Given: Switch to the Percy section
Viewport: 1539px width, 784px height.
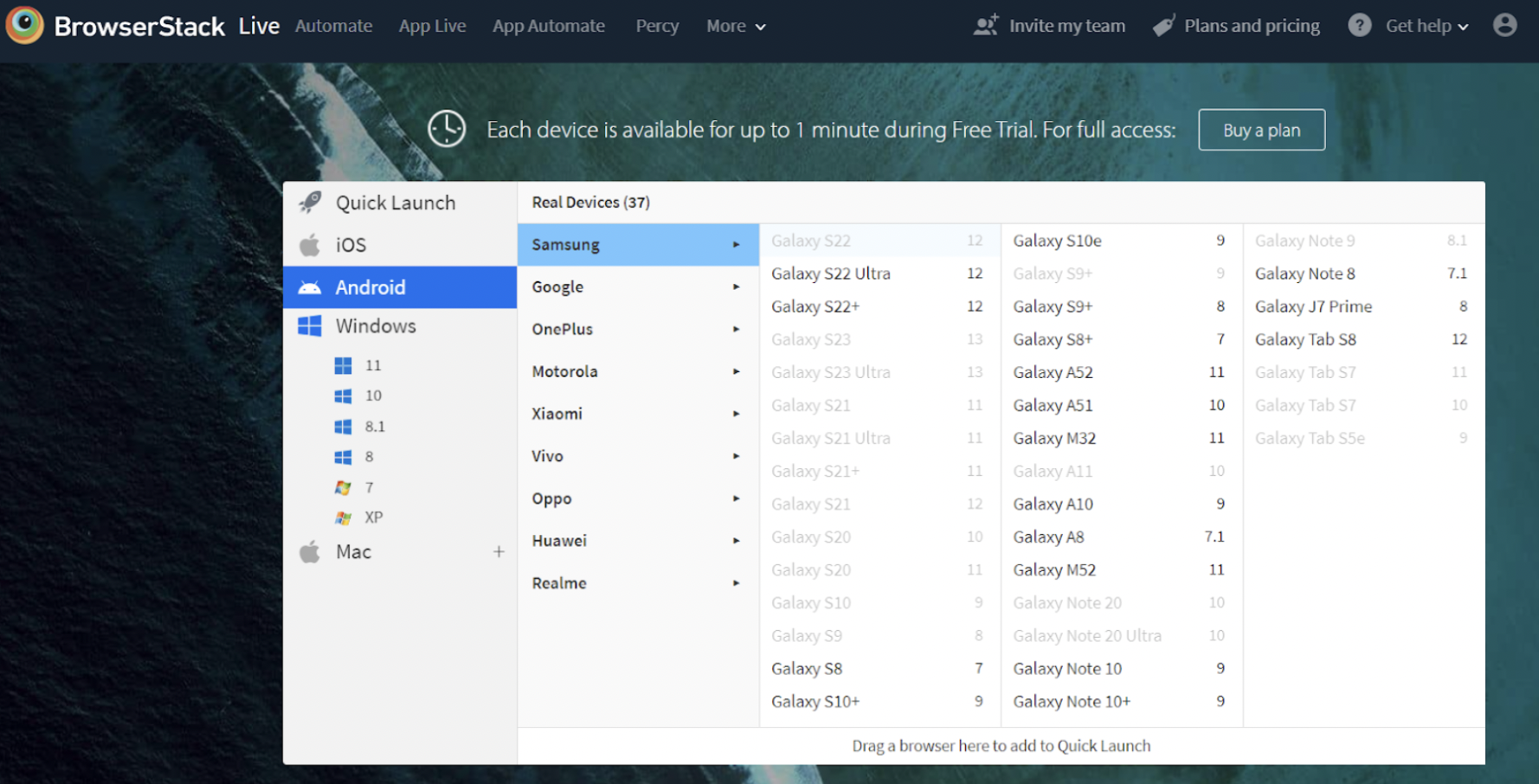Looking at the screenshot, I should 657,26.
